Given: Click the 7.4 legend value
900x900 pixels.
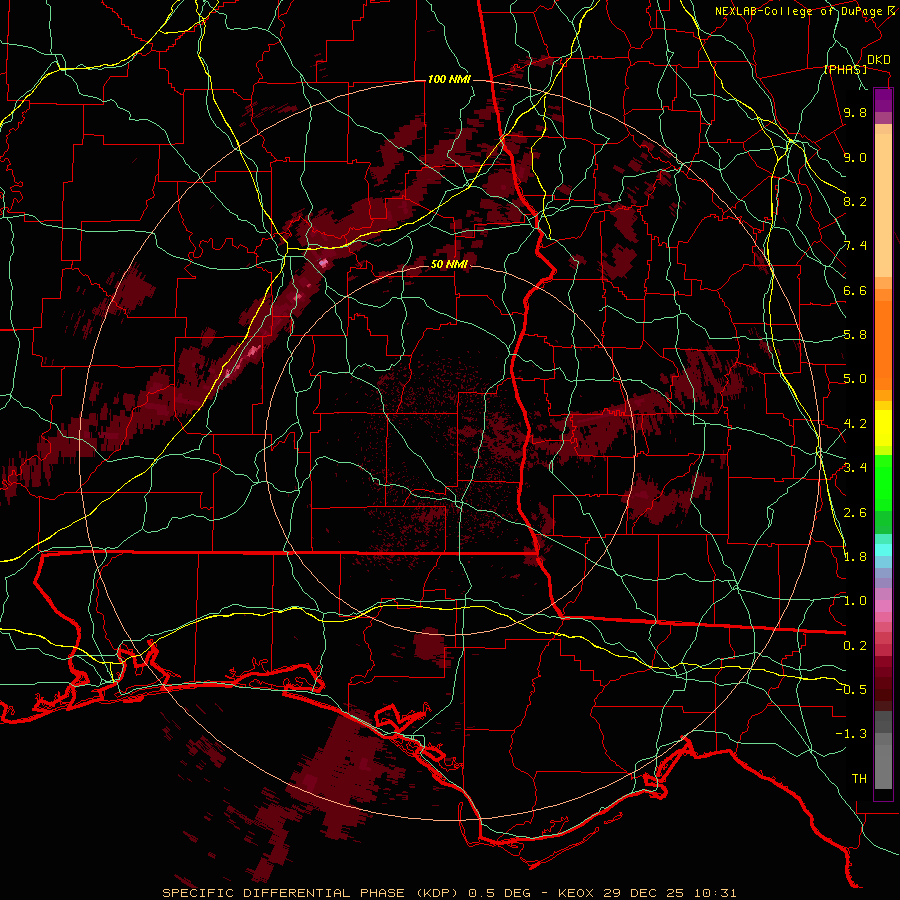Looking at the screenshot, I should point(855,246).
